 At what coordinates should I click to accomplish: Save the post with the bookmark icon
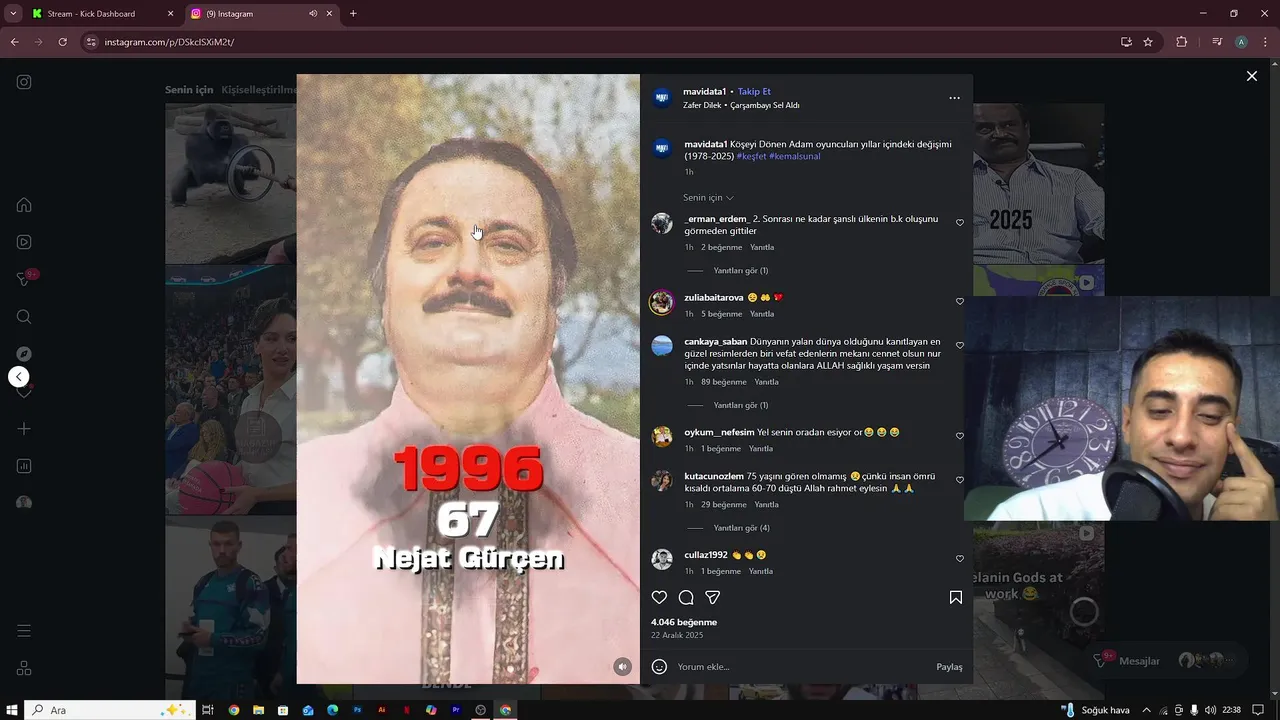coord(956,597)
